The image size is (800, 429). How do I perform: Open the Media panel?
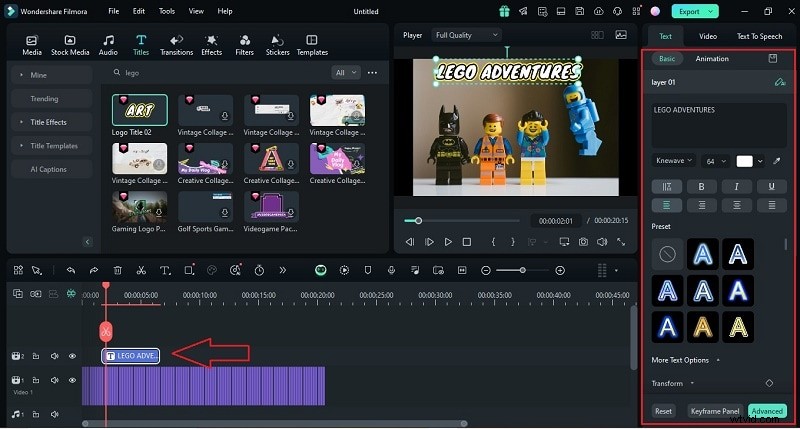click(32, 45)
